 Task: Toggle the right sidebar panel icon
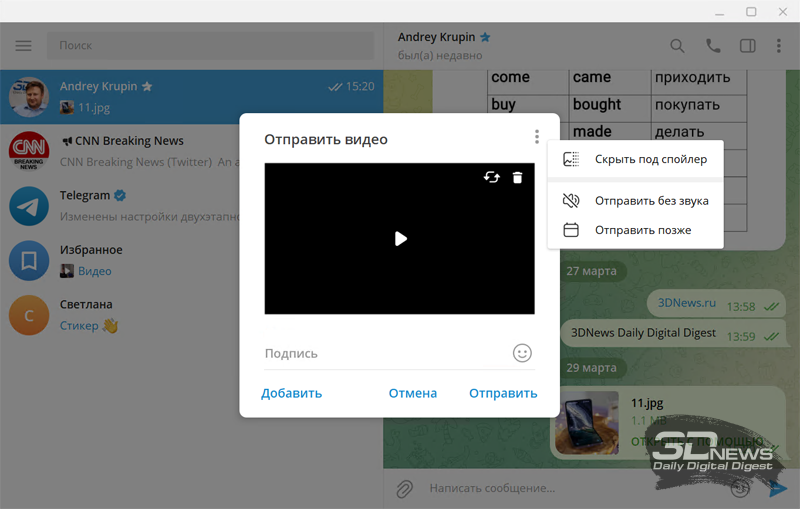(x=747, y=46)
